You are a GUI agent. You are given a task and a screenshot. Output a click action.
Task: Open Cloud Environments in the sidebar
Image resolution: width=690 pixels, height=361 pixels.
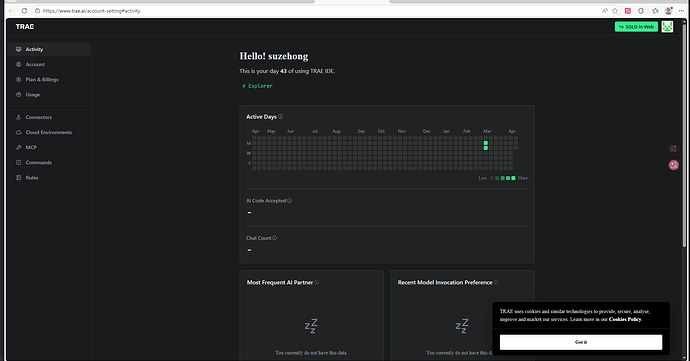(49, 132)
